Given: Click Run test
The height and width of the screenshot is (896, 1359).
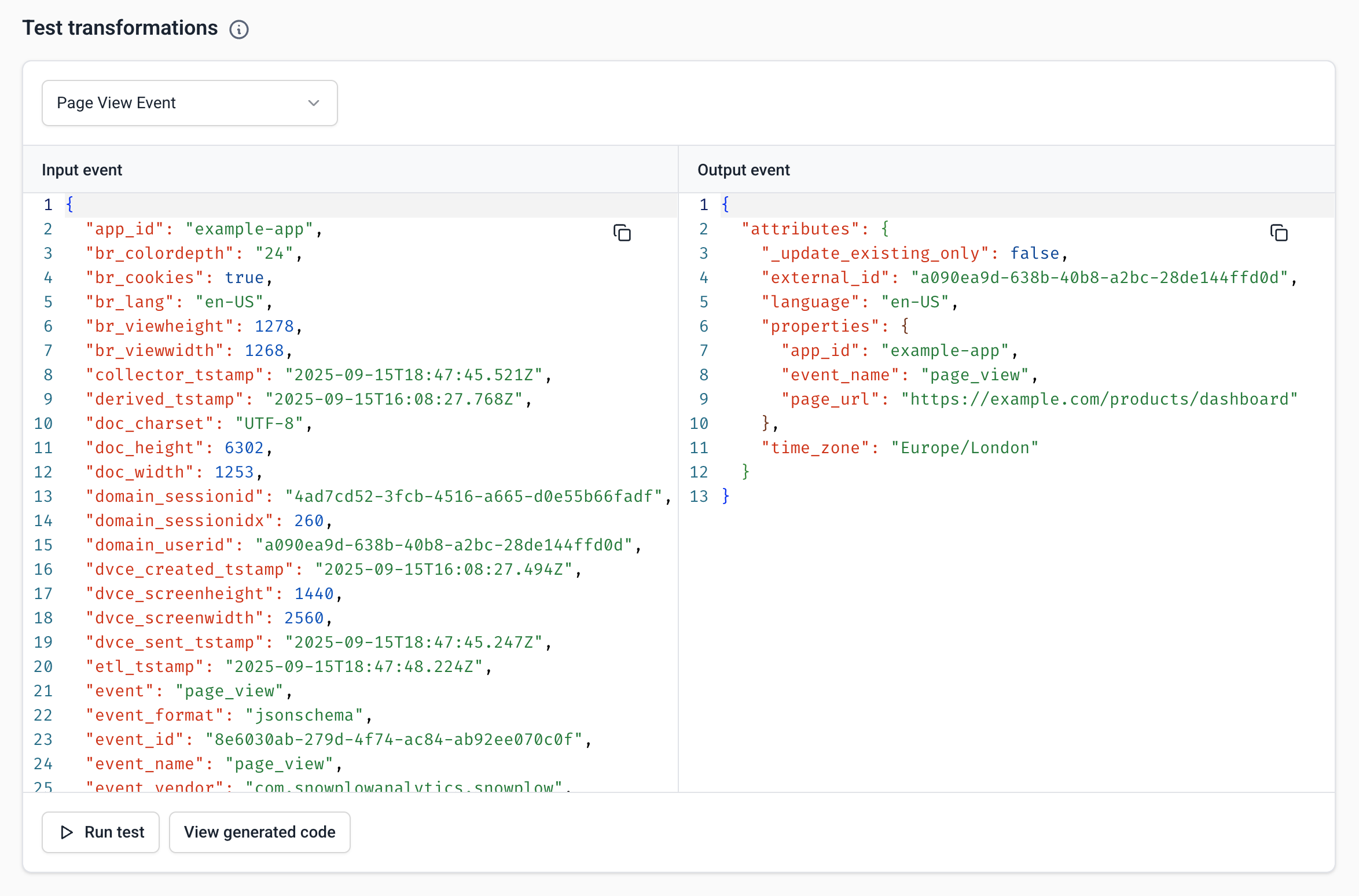Looking at the screenshot, I should [x=100, y=832].
